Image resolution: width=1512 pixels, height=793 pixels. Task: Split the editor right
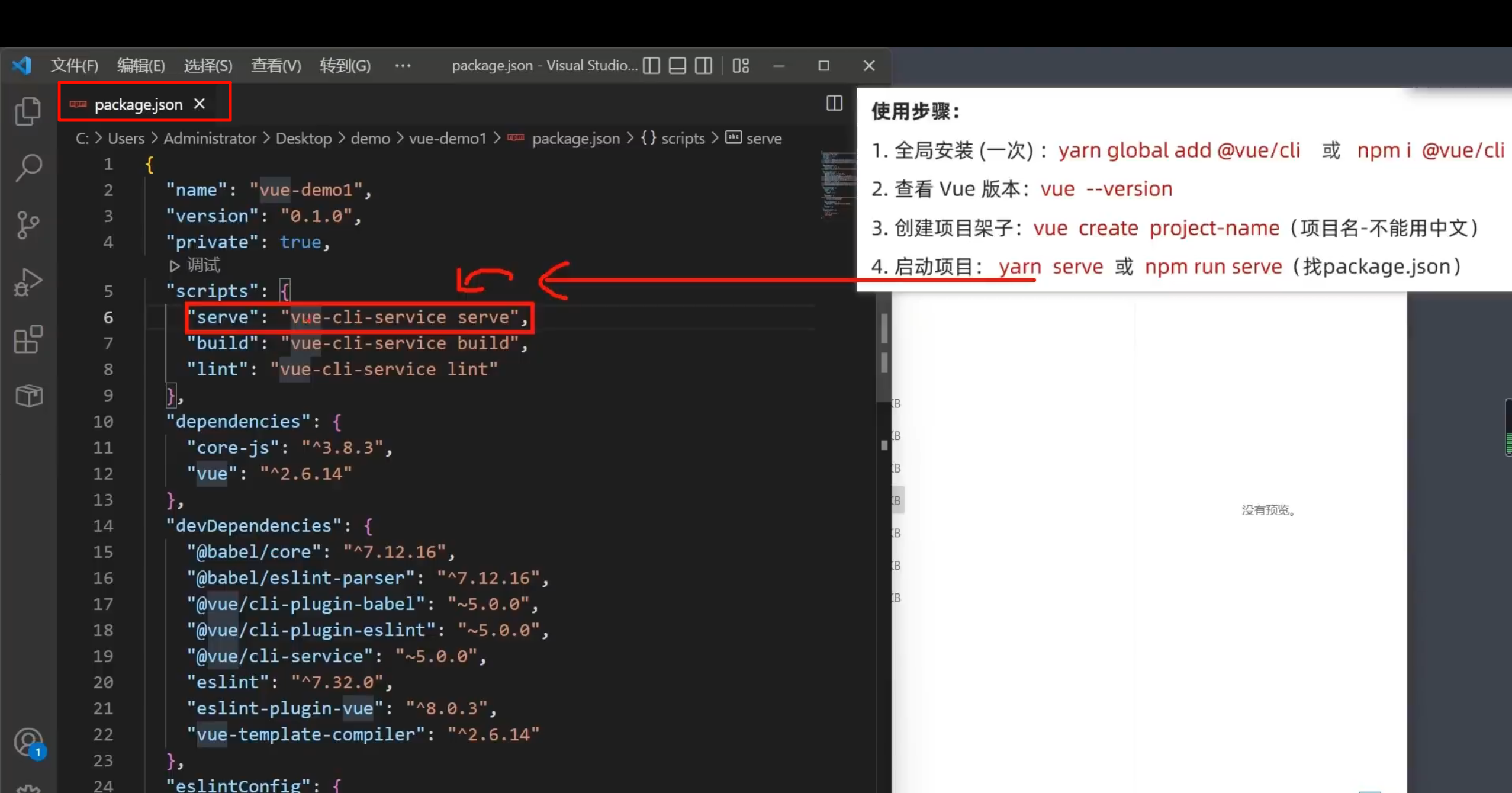pyautogui.click(x=834, y=103)
